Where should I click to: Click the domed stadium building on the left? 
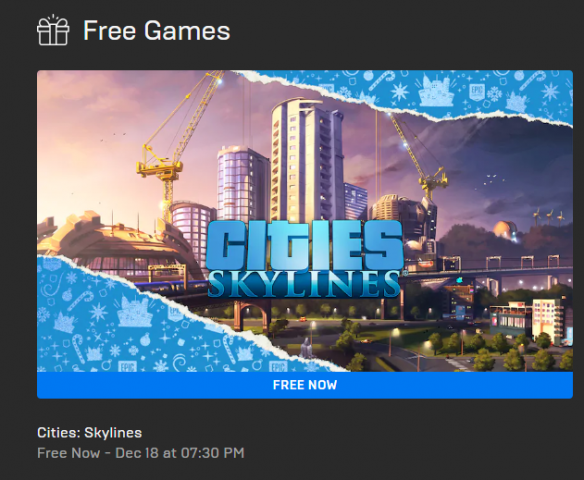click(x=112, y=242)
